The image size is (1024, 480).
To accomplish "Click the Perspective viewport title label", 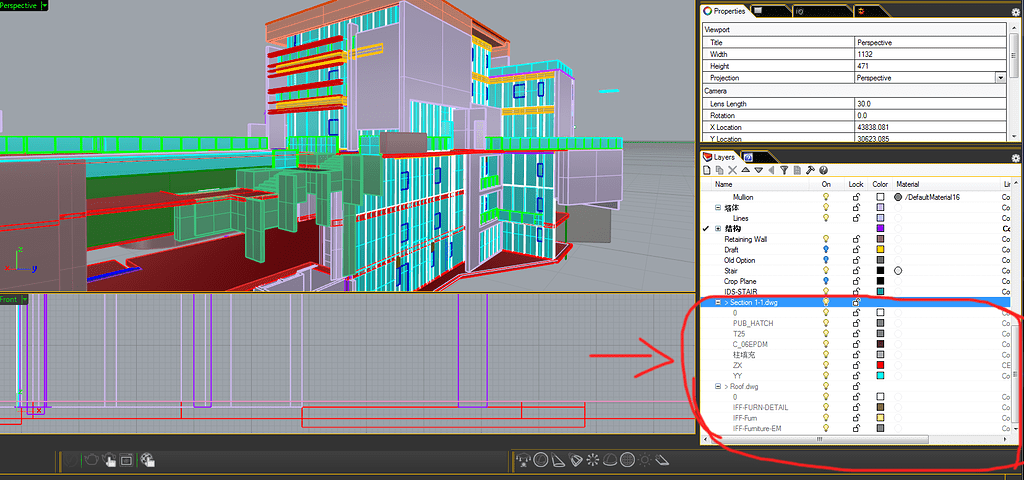I will [20, 6].
